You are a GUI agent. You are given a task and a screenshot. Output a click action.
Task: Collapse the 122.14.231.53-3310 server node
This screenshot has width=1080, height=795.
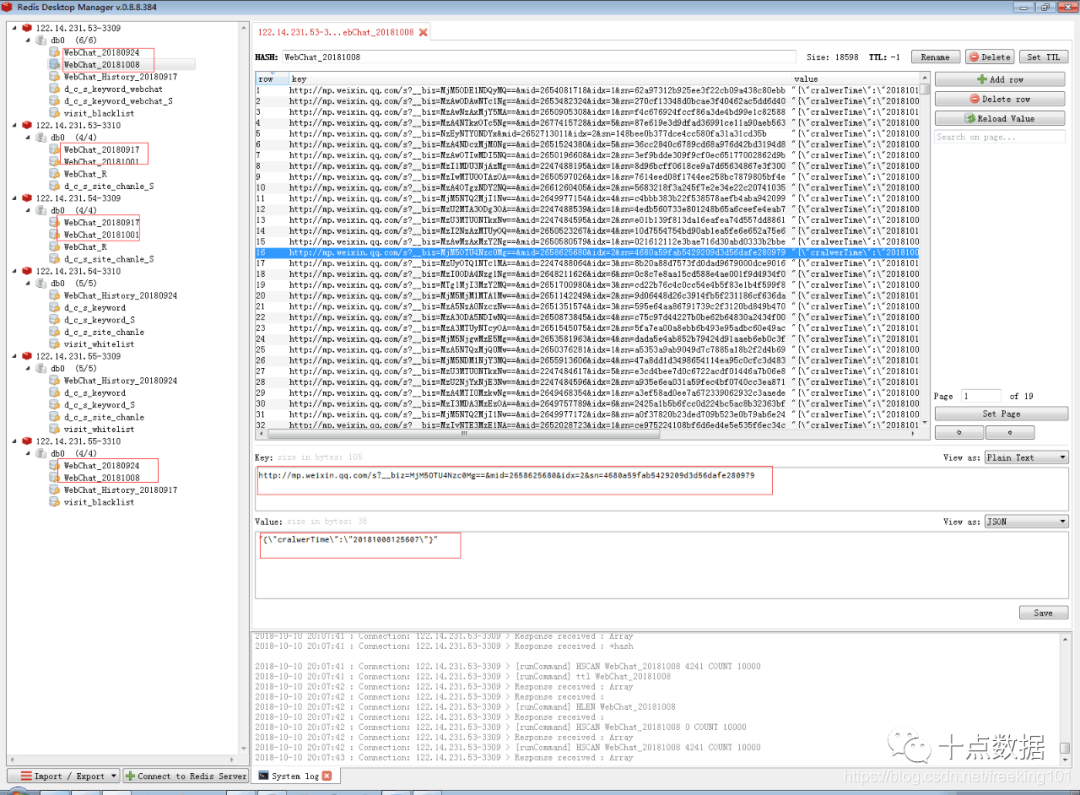click(x=14, y=125)
